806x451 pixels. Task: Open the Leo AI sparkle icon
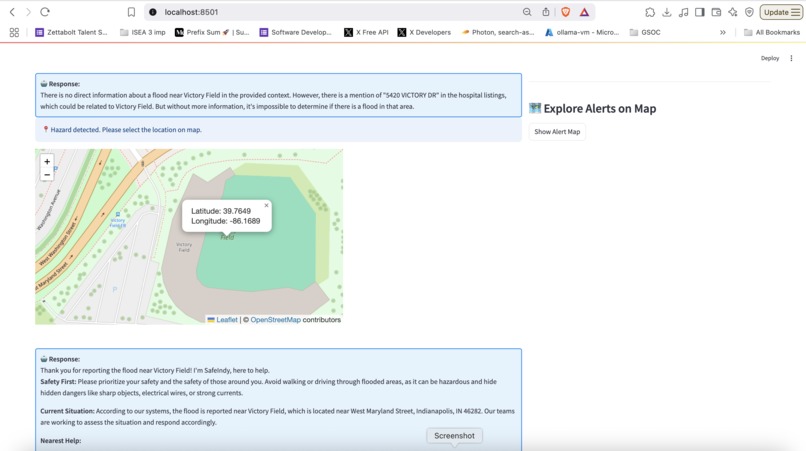(x=732, y=12)
